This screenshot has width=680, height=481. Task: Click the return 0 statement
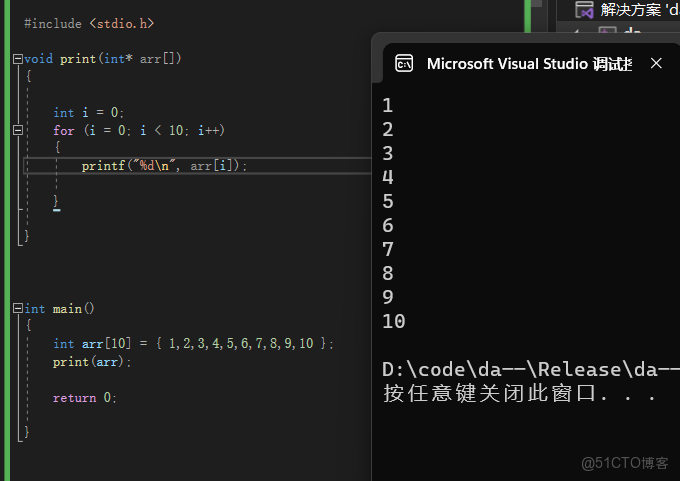85,398
